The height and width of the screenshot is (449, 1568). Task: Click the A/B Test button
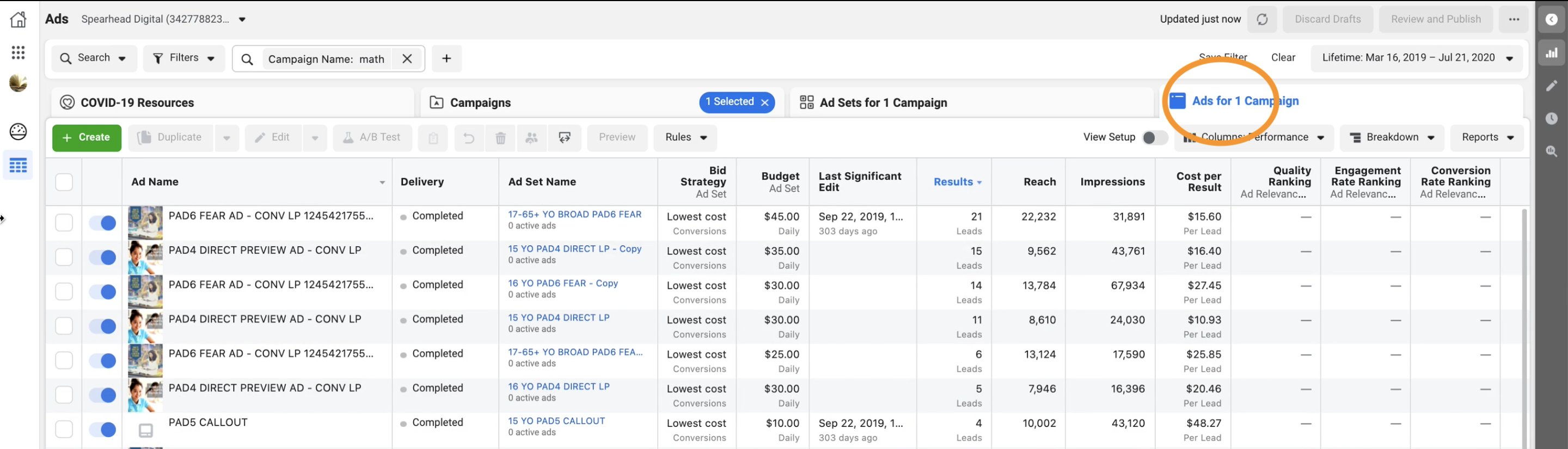click(372, 138)
